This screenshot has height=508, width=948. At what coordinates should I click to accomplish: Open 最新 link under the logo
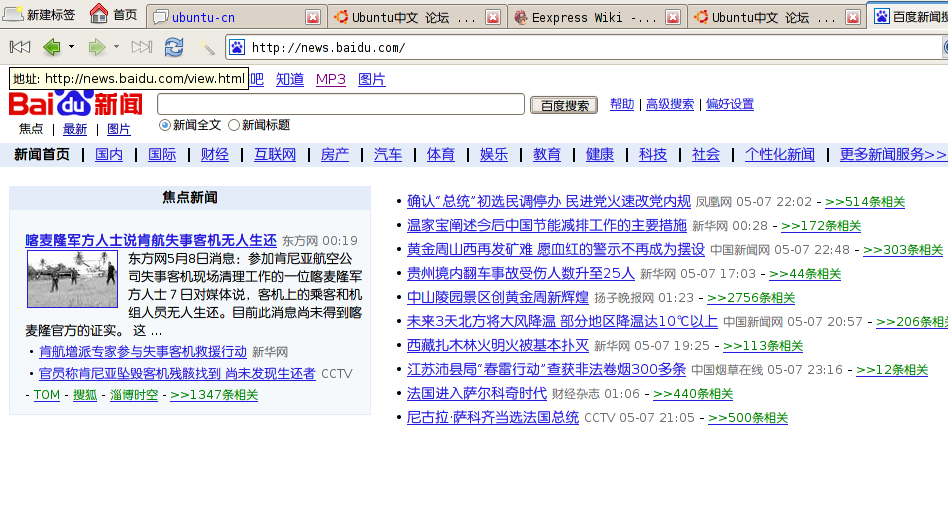(75, 129)
